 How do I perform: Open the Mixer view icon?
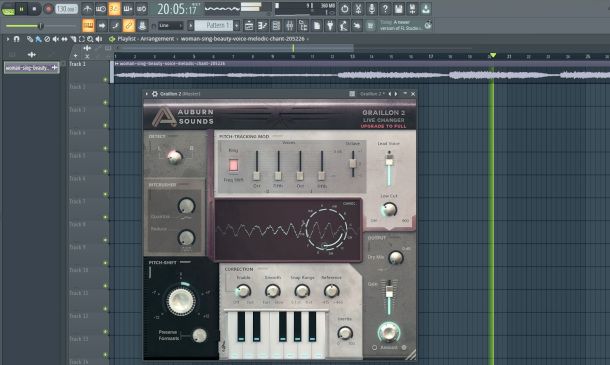point(289,26)
